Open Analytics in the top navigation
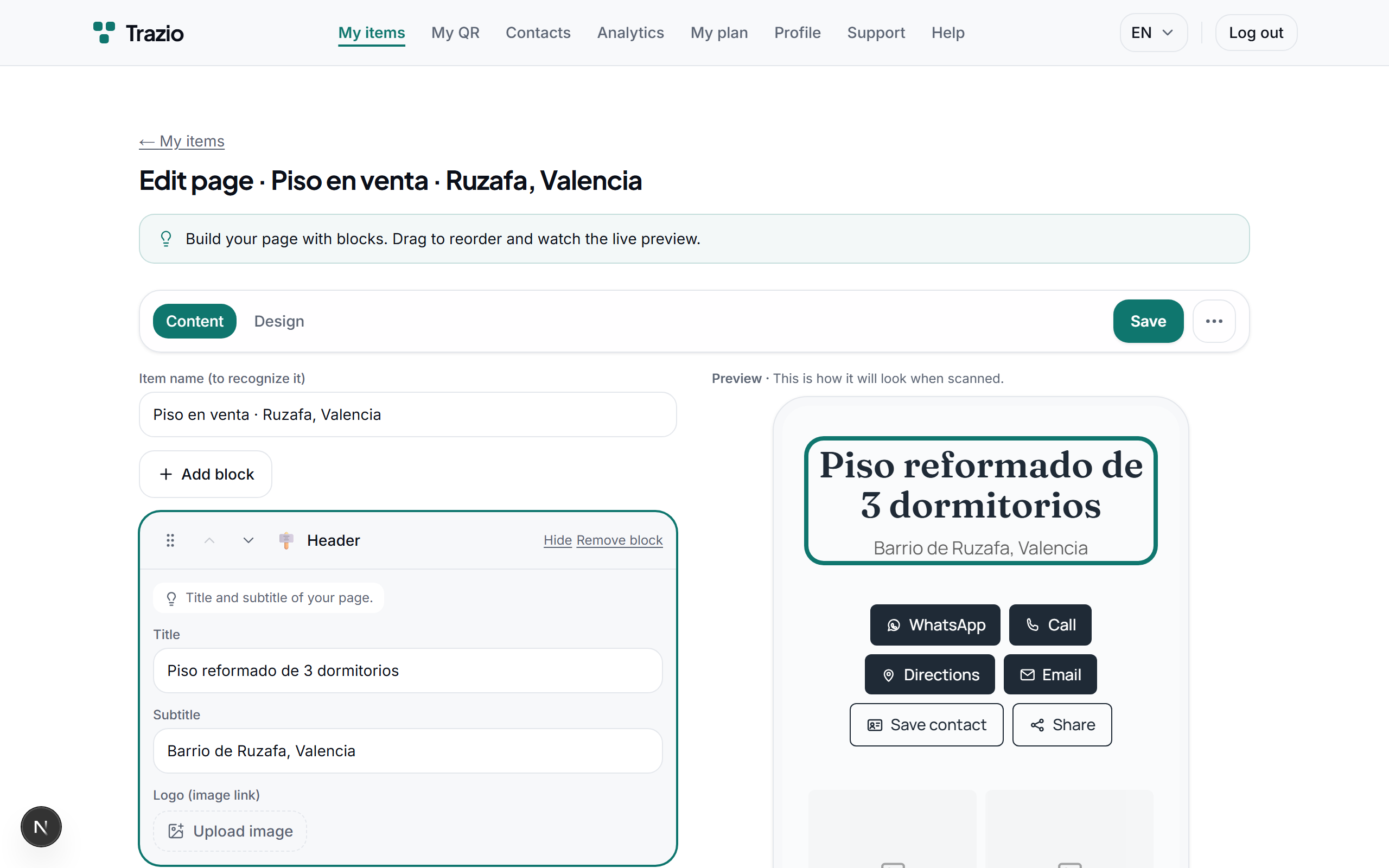This screenshot has height=868, width=1389. coord(630,33)
